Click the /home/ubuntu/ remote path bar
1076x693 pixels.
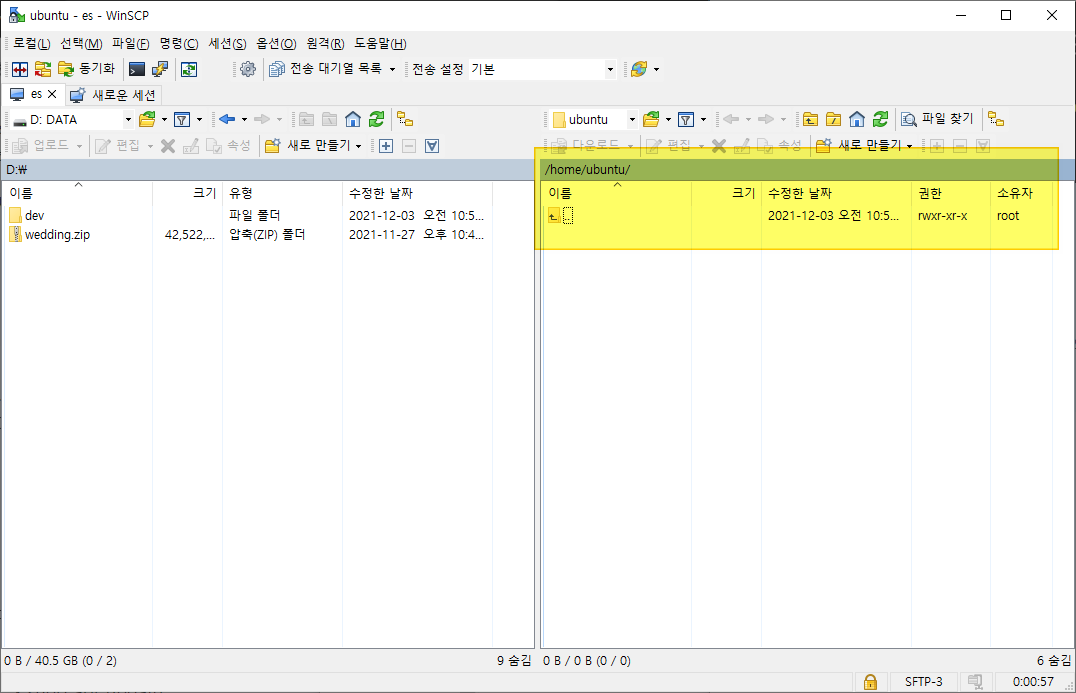tap(806, 169)
